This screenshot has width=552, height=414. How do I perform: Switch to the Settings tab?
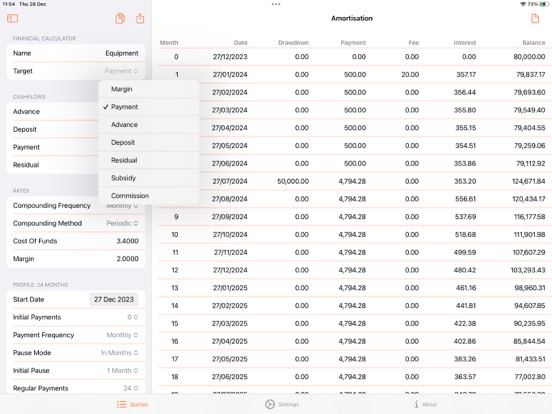pos(282,404)
